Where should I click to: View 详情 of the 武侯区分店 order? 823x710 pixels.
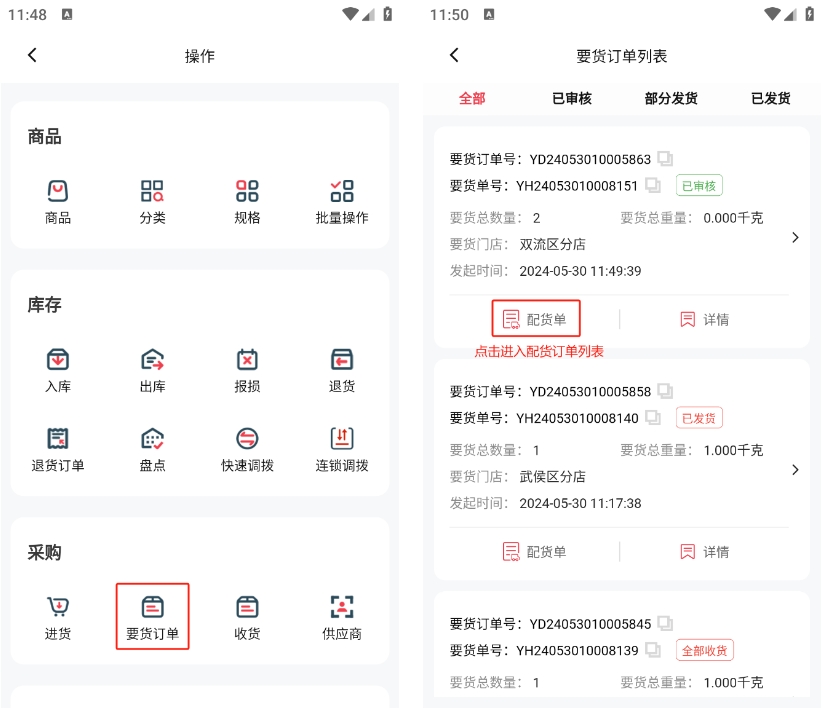click(704, 551)
